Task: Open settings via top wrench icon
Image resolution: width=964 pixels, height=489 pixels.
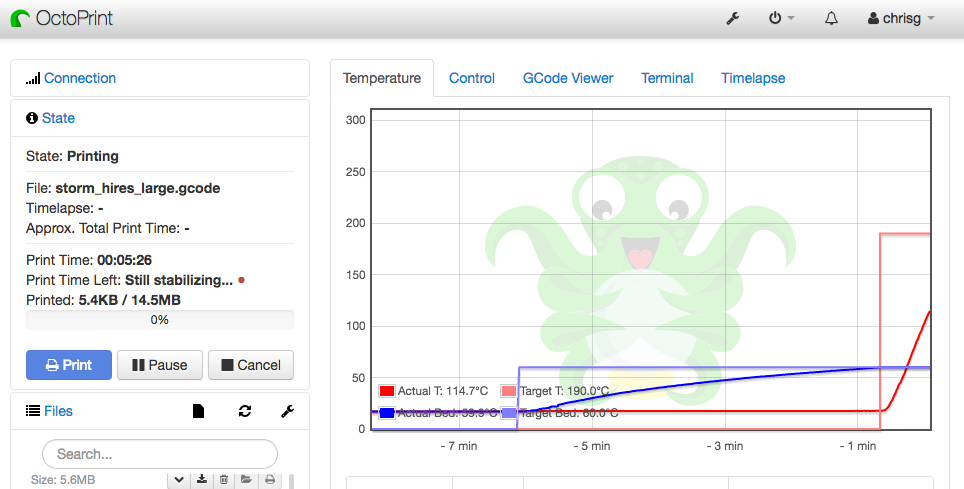Action: point(732,18)
